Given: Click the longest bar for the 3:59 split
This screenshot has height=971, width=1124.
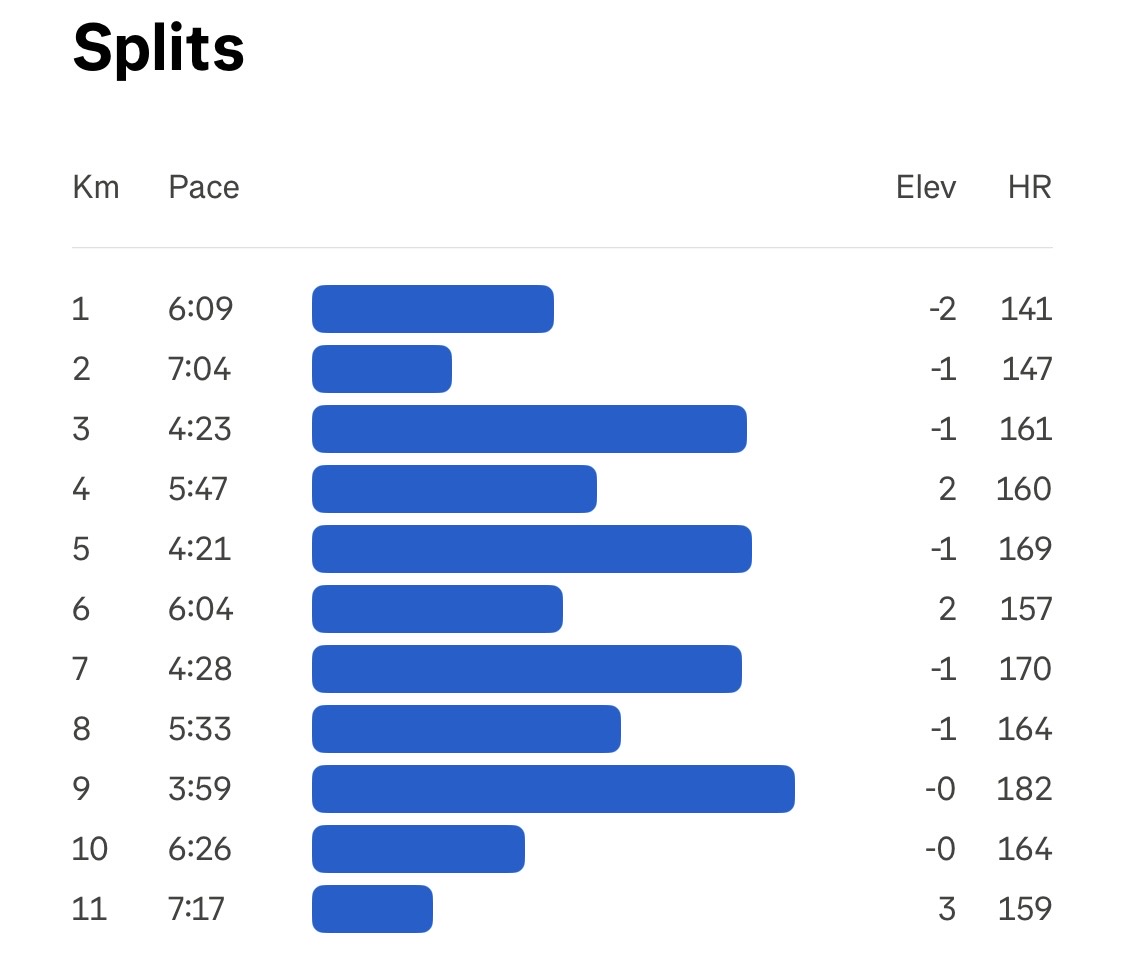Looking at the screenshot, I should [x=553, y=789].
